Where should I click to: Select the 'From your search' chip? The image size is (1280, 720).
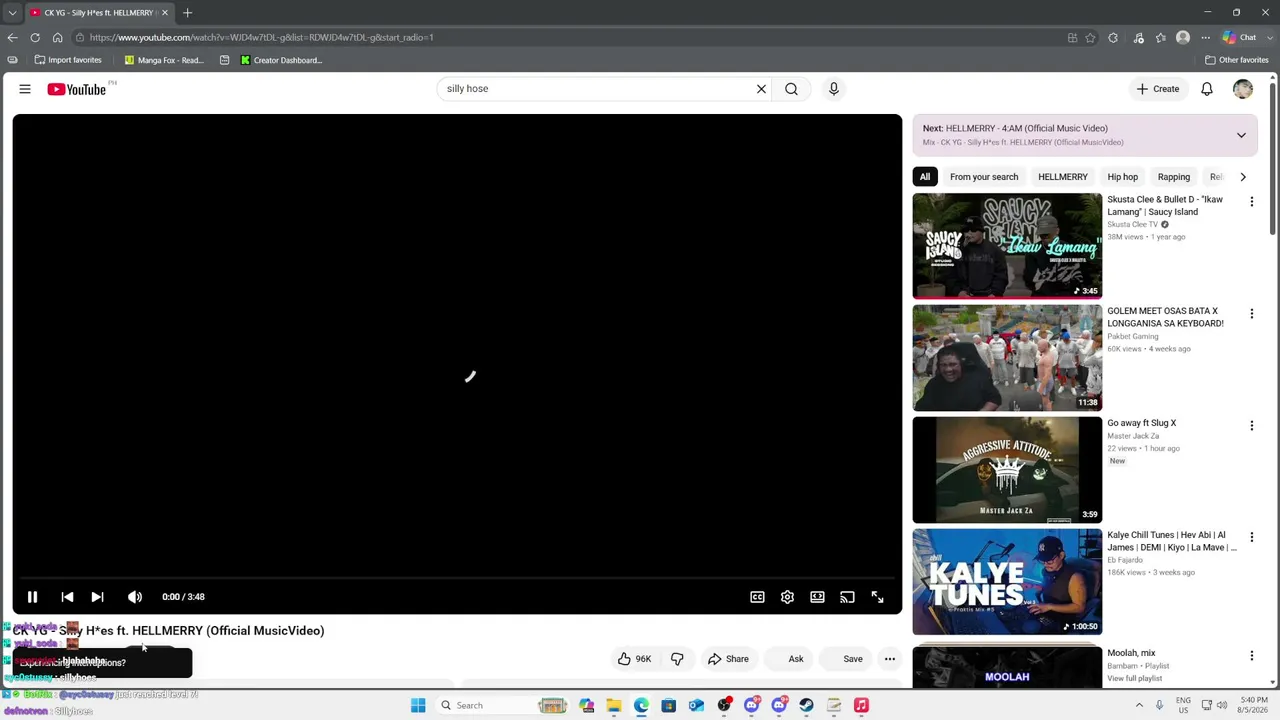click(984, 177)
